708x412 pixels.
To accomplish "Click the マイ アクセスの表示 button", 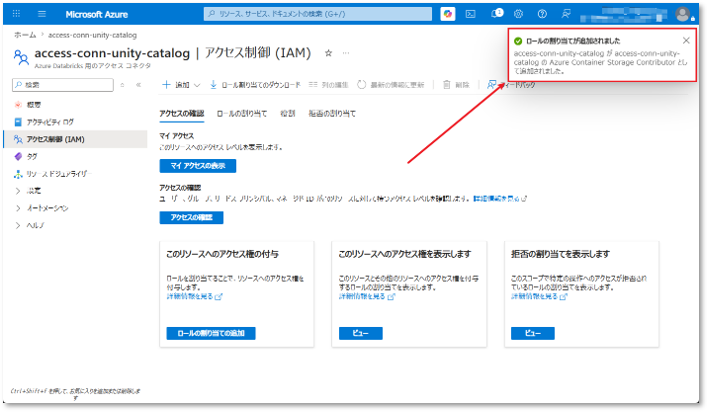I will [198, 166].
